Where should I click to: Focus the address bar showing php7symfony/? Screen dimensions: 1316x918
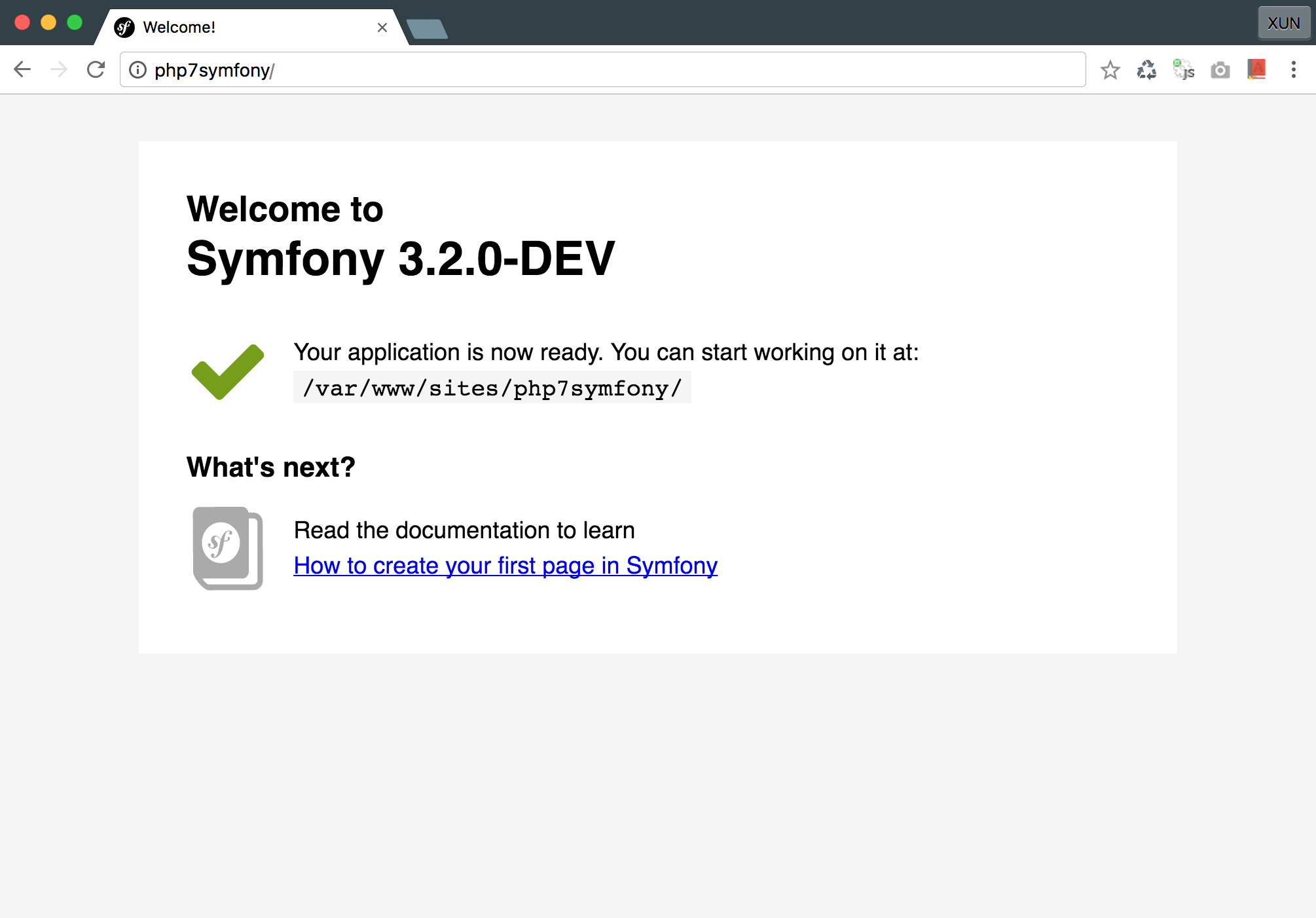pyautogui.click(x=589, y=70)
